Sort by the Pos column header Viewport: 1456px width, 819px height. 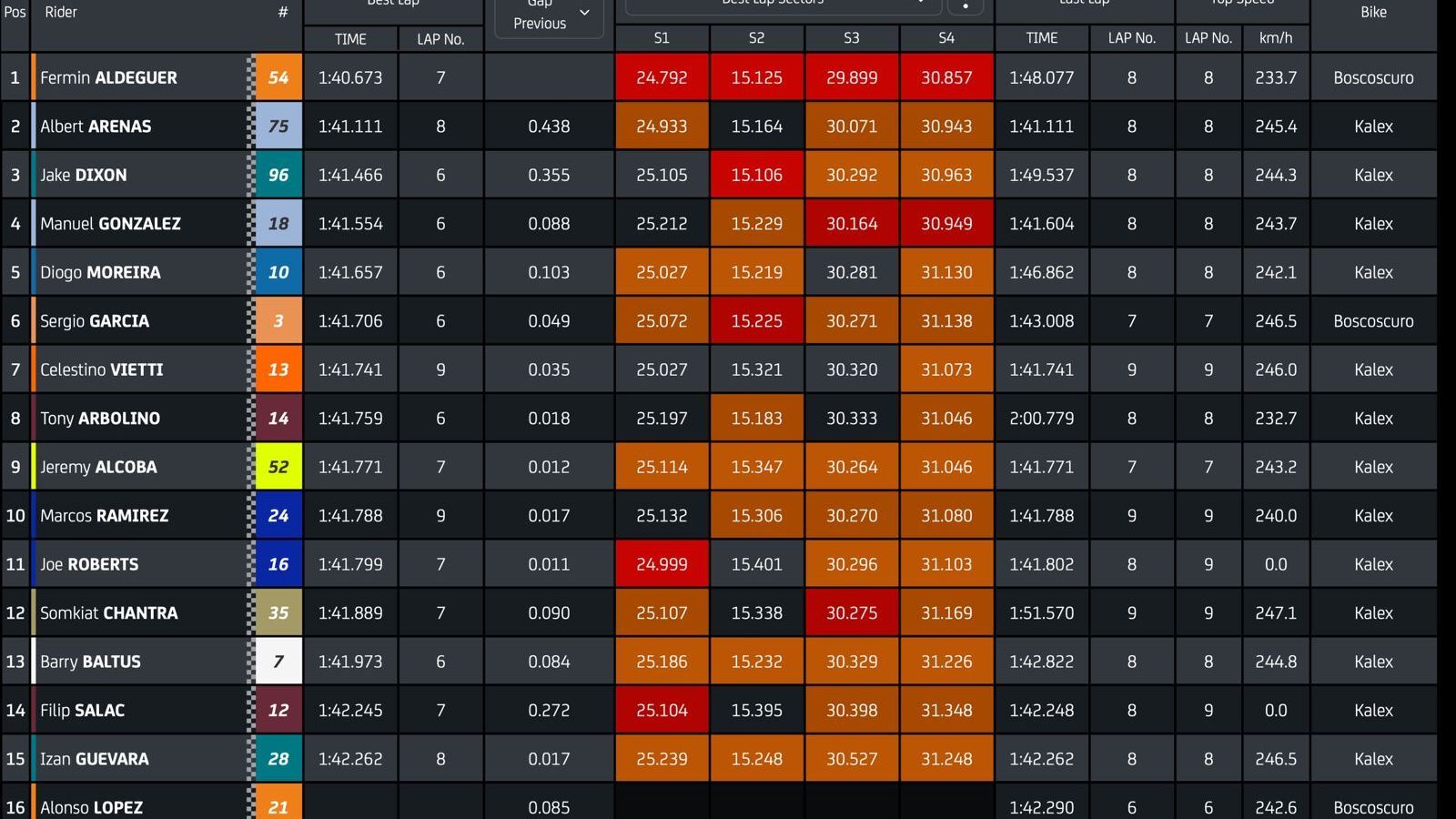pos(15,13)
